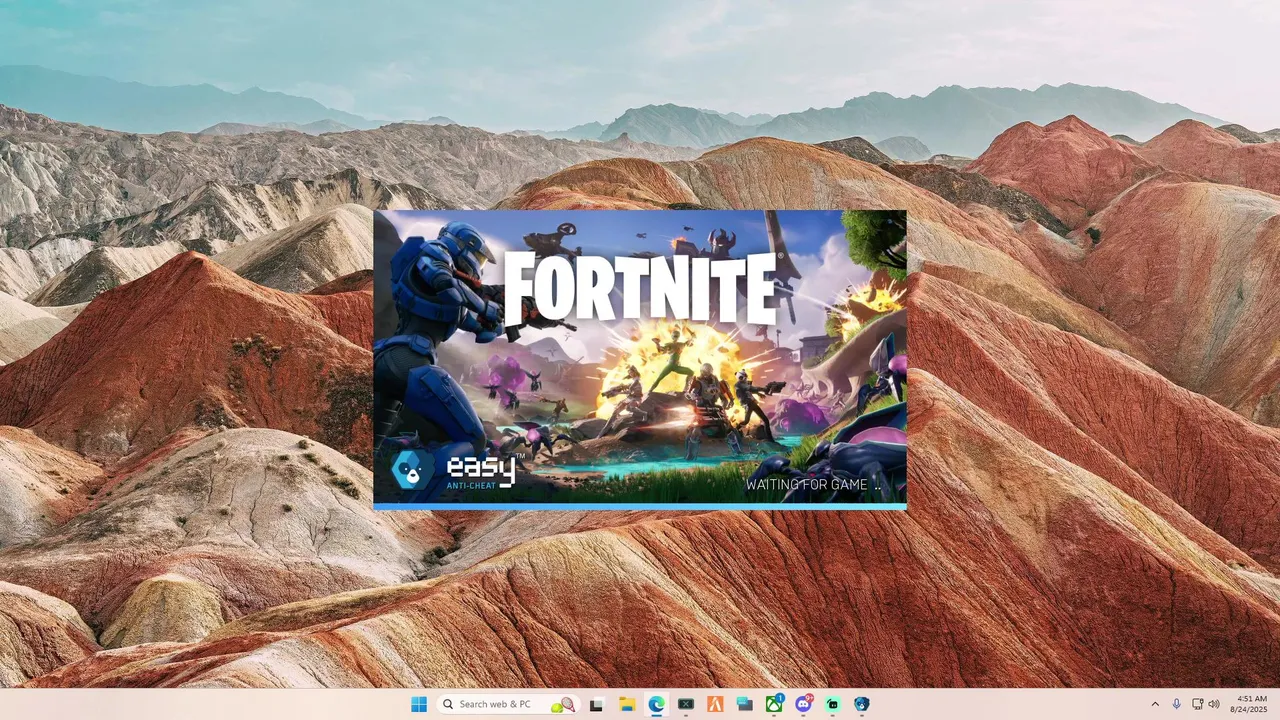The width and height of the screenshot is (1280, 720).
Task: Open File Explorer from taskbar
Action: (x=627, y=704)
